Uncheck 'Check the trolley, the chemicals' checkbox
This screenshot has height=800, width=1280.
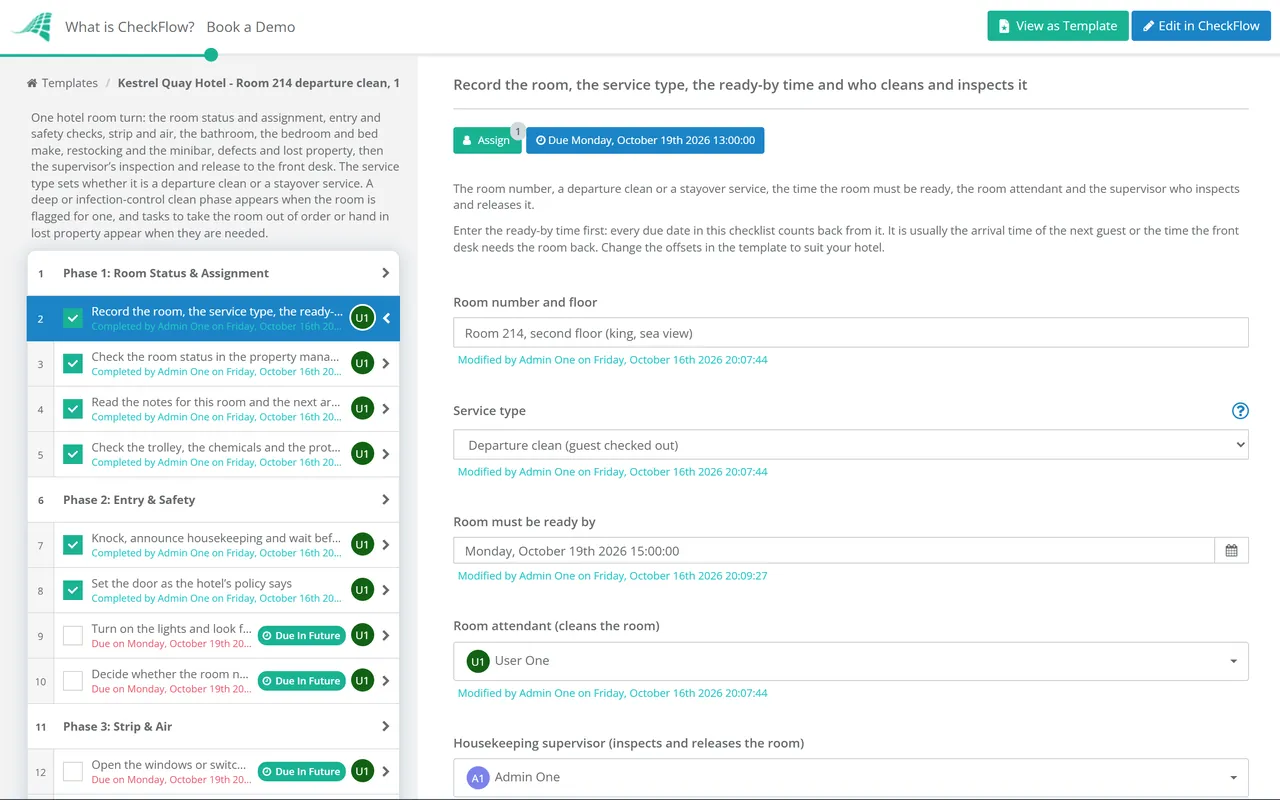pos(73,454)
